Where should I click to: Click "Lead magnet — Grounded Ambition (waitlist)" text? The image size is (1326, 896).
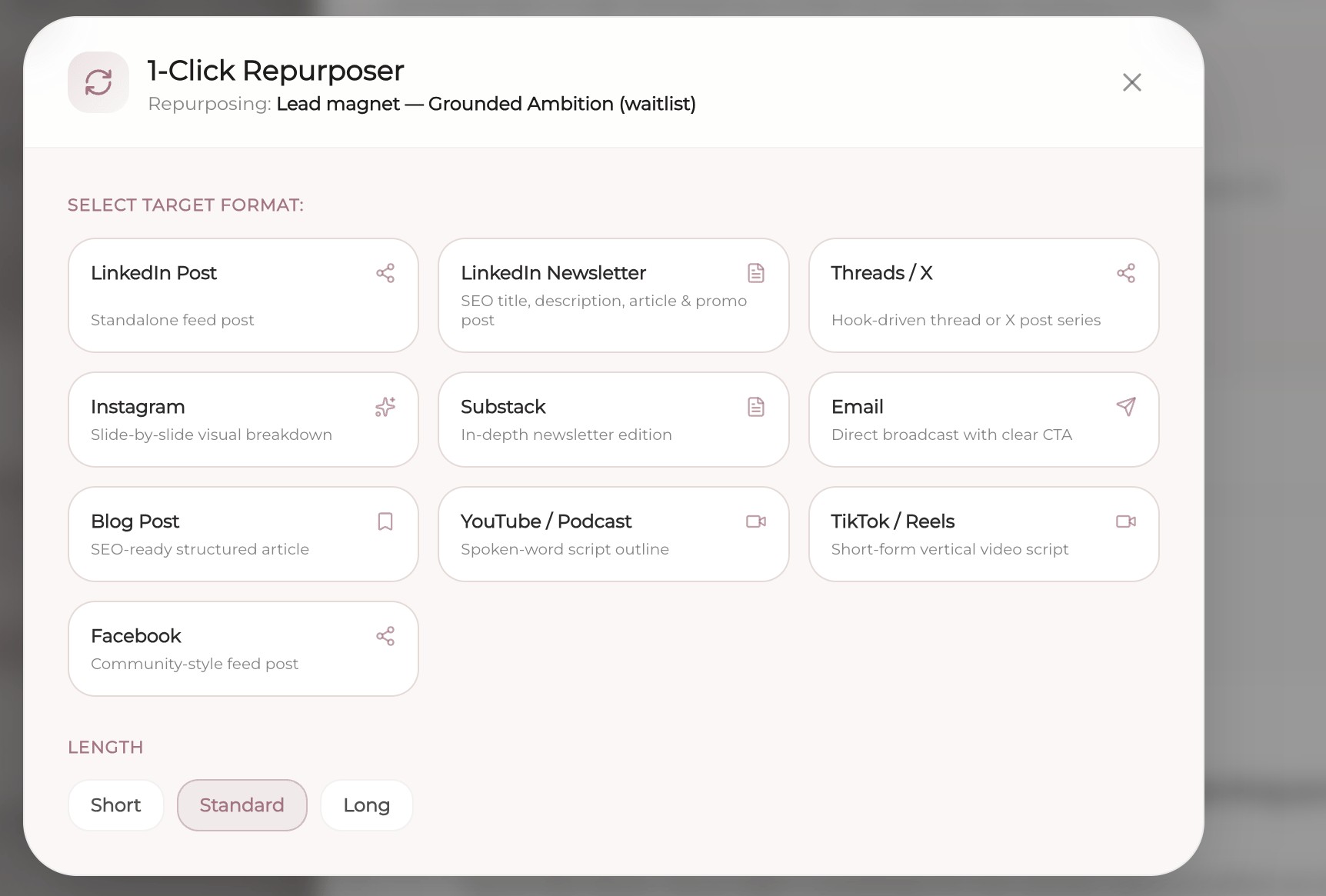tap(486, 104)
